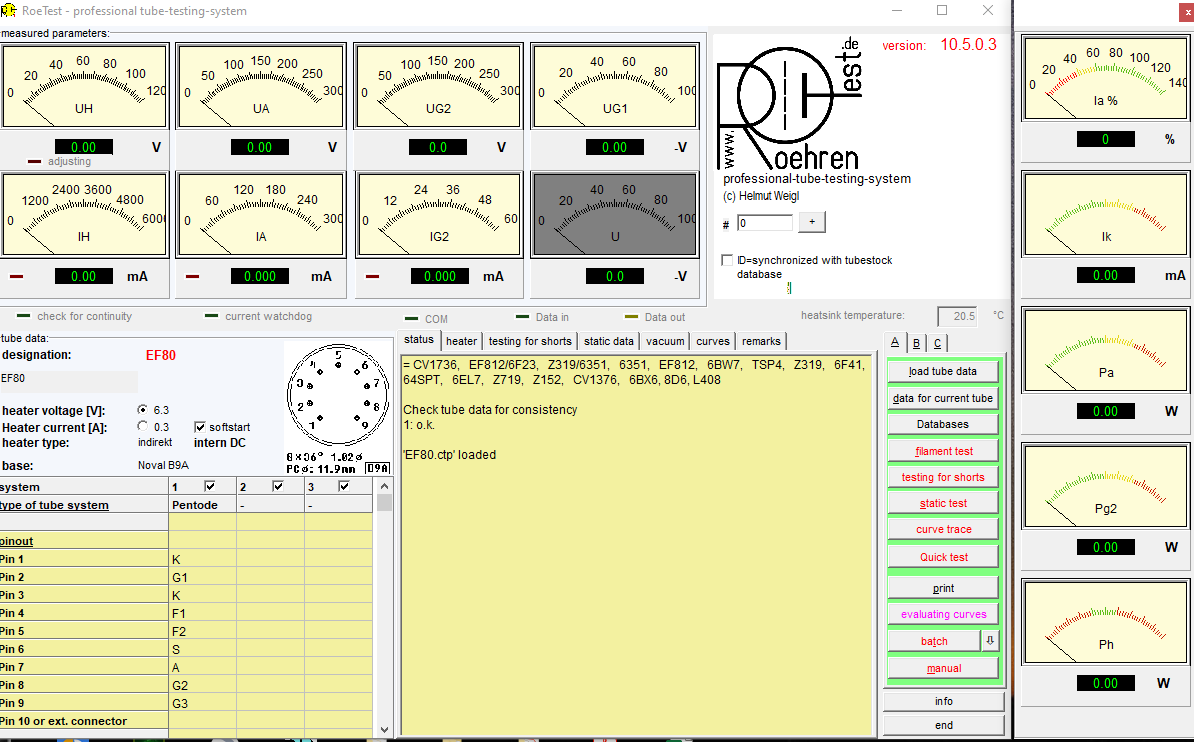Click the UG1 analog gauge
This screenshot has width=1194, height=742.
tap(615, 85)
